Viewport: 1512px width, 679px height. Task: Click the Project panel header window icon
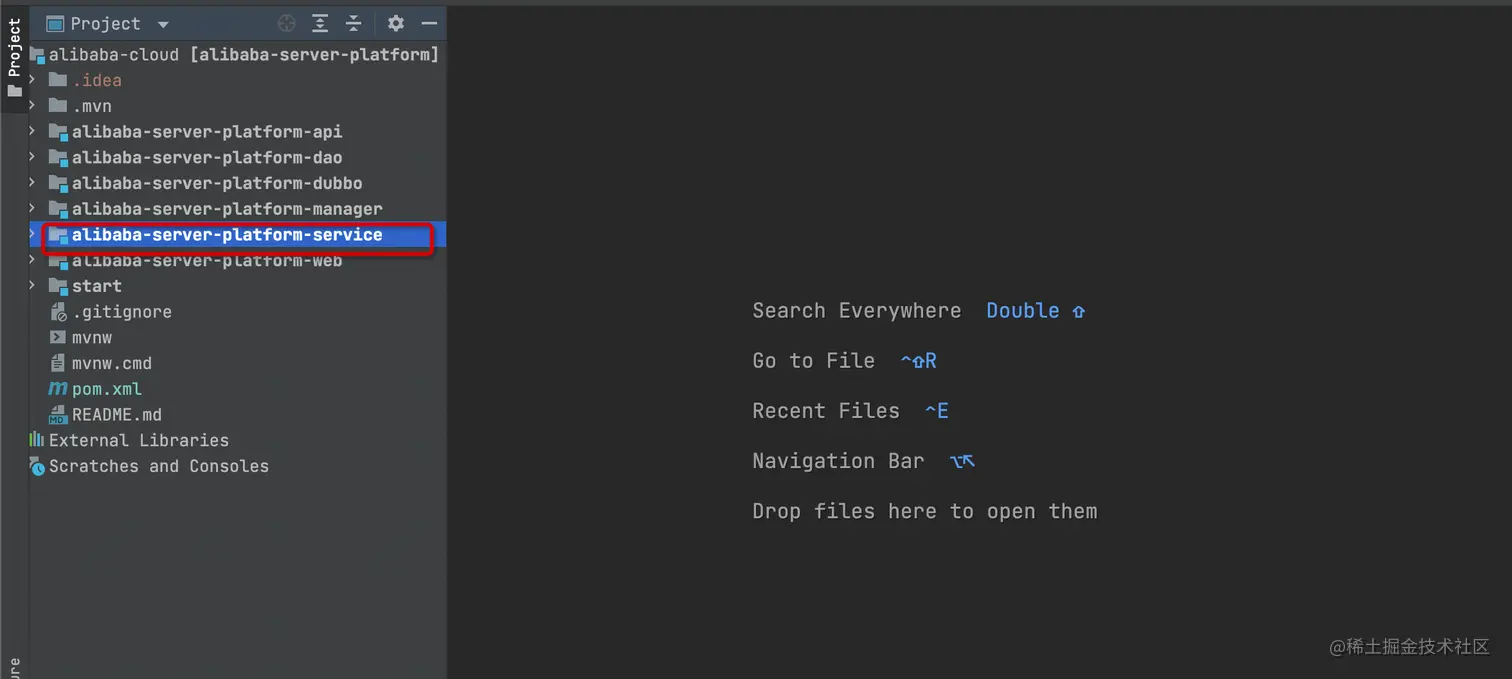click(x=55, y=23)
